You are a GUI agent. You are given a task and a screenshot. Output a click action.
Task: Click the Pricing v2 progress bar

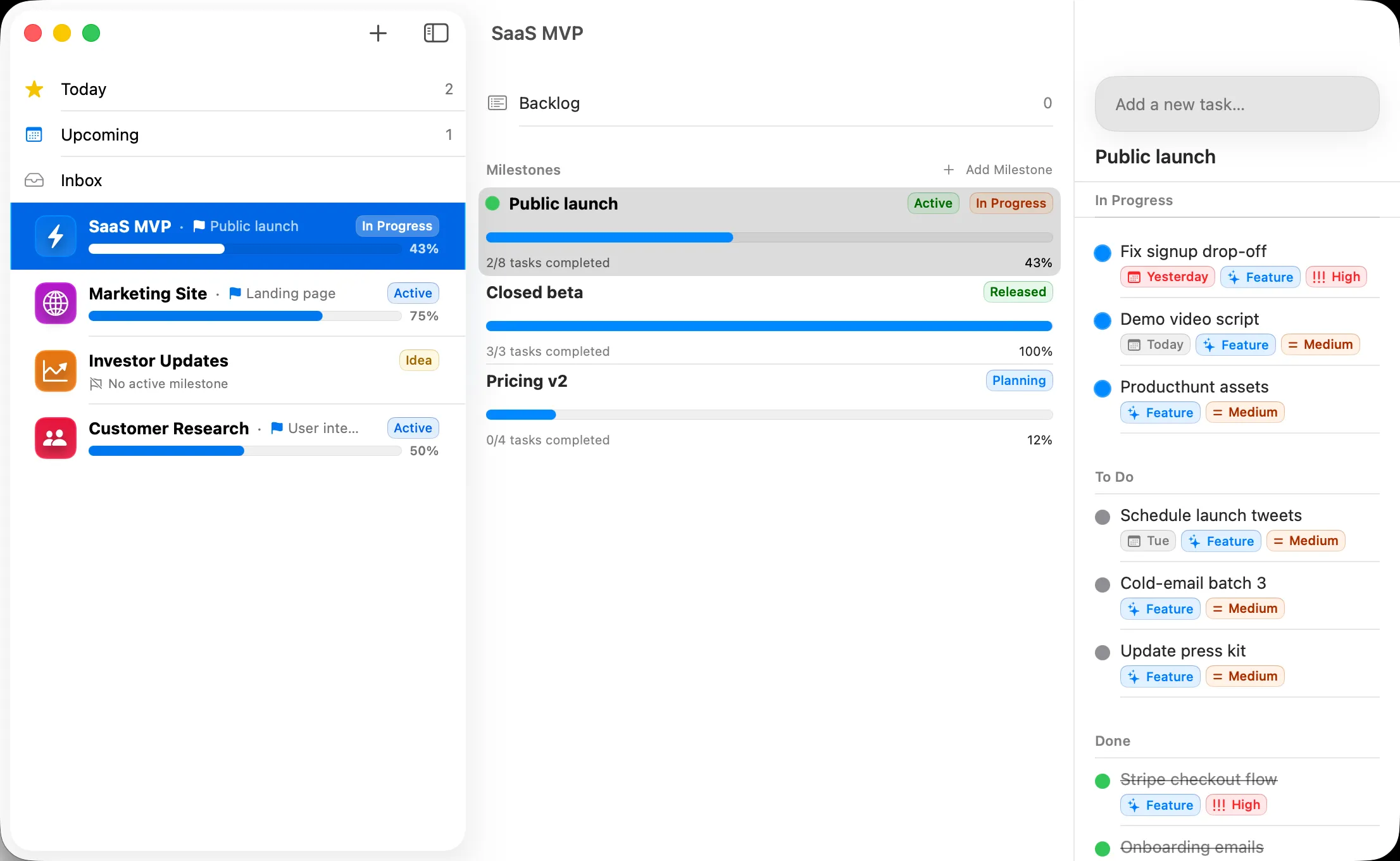tap(770, 415)
